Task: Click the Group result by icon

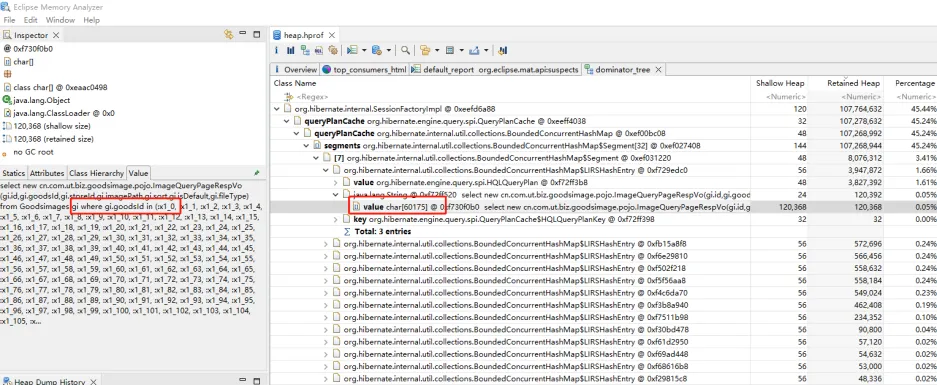Action: click(425, 50)
